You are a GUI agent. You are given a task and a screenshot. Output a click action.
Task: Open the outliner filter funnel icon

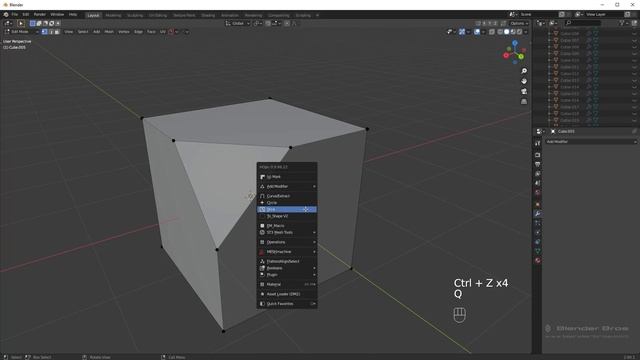622,23
